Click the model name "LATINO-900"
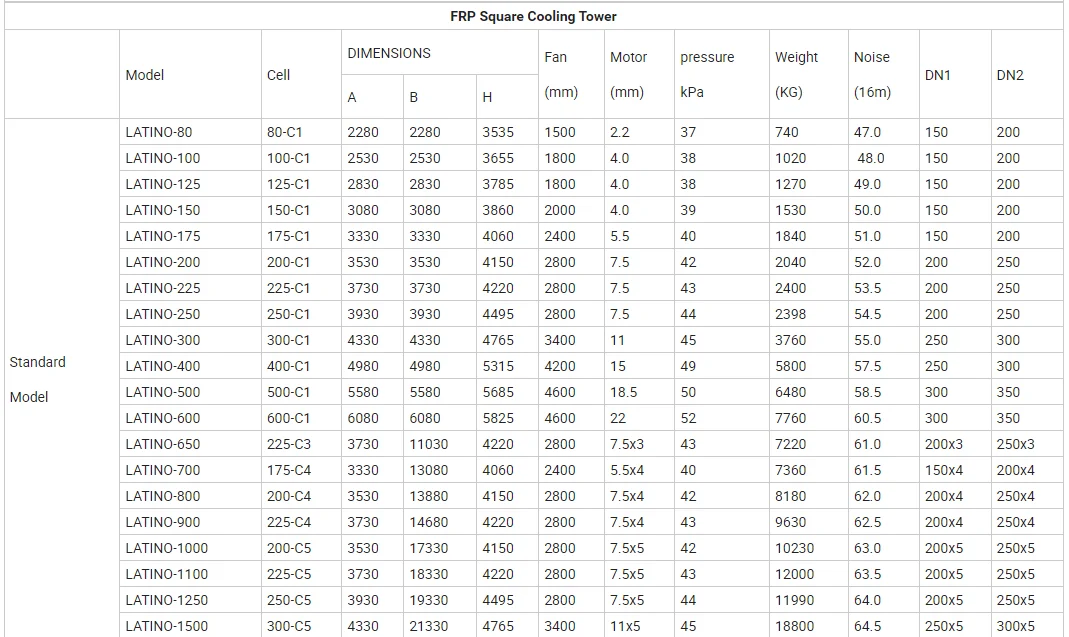This screenshot has width=1069, height=637. [x=163, y=522]
